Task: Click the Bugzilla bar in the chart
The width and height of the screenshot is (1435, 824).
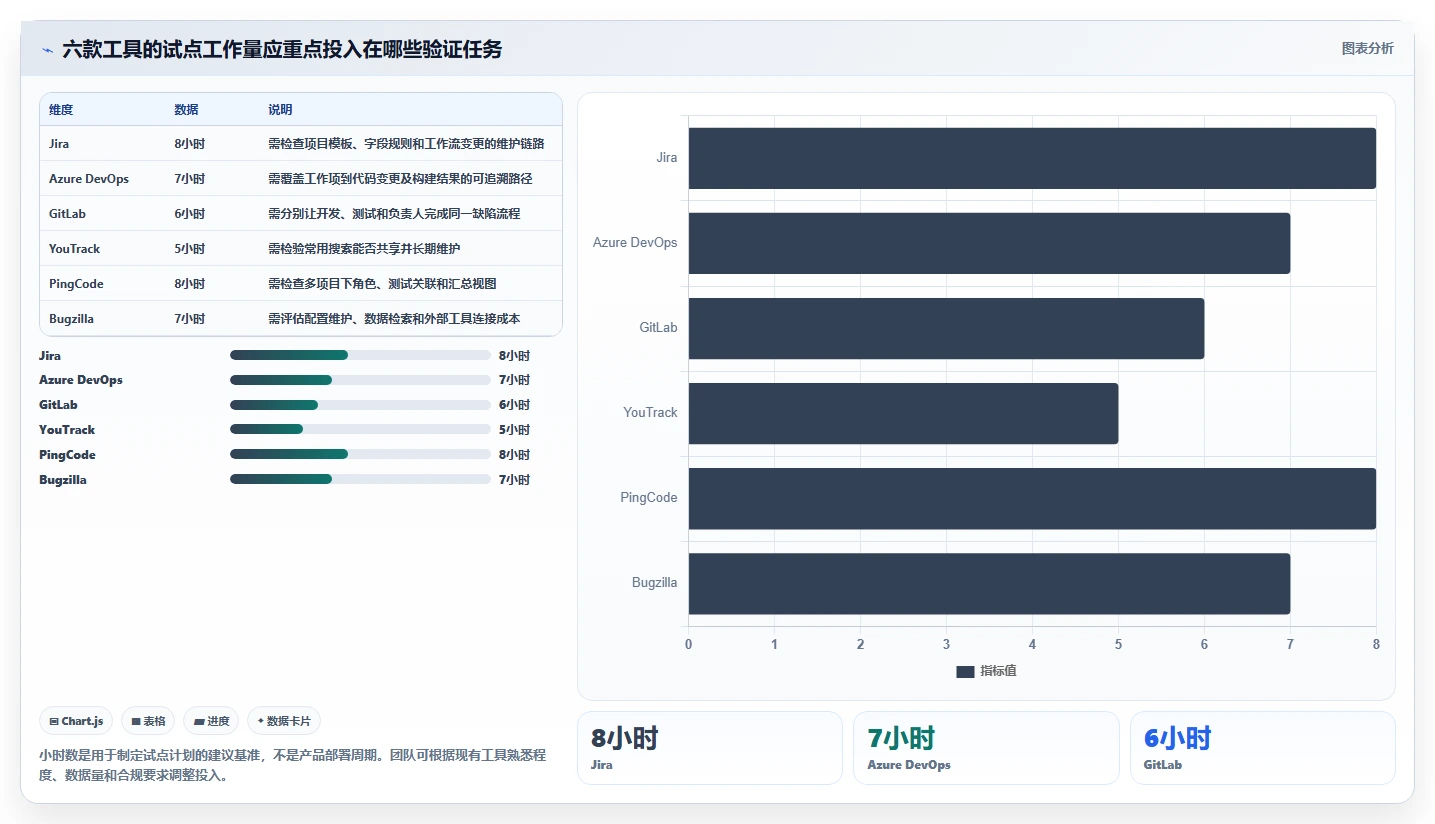Action: (989, 583)
